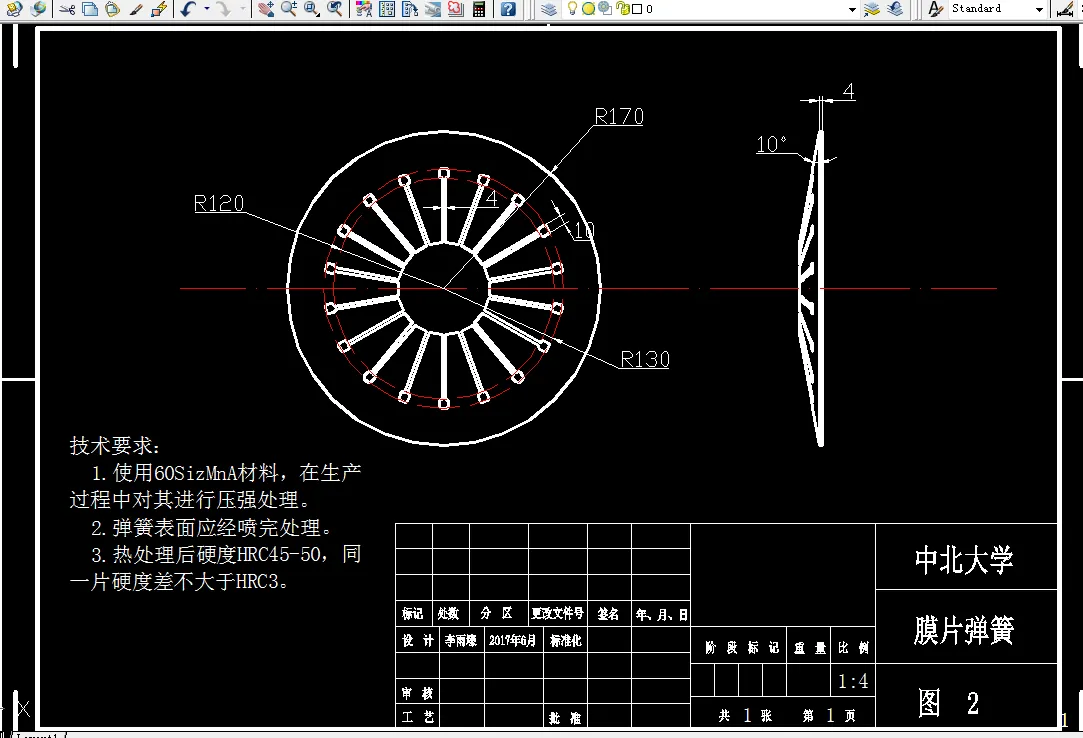
Task: Open the Layer Properties Manager icon
Action: click(x=548, y=9)
